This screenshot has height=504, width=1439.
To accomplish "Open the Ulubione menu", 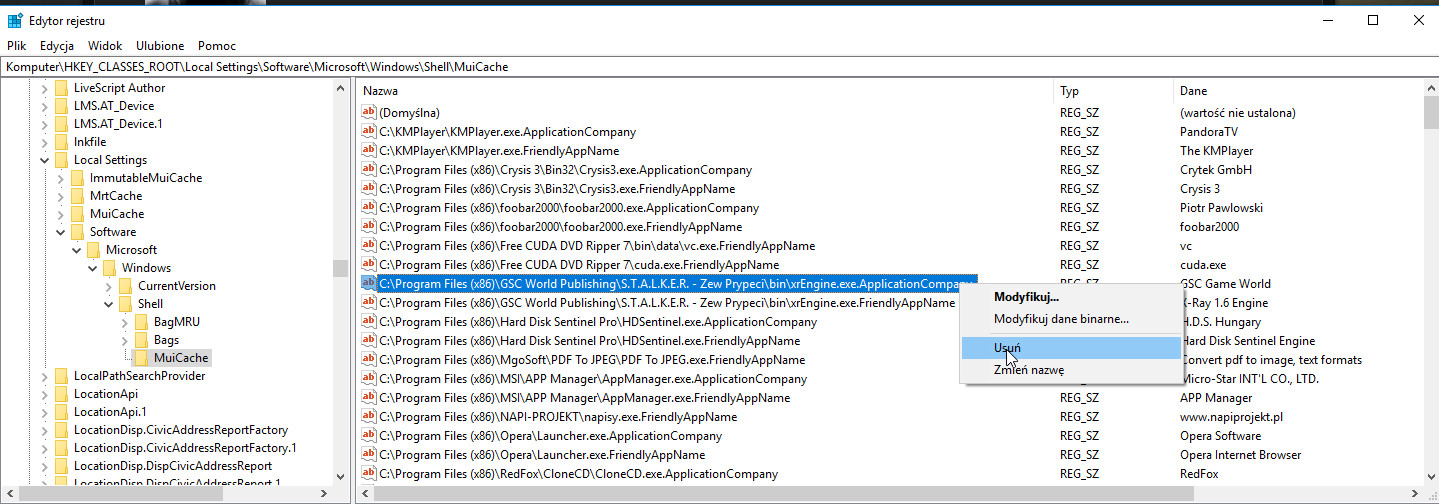I will [x=161, y=46].
